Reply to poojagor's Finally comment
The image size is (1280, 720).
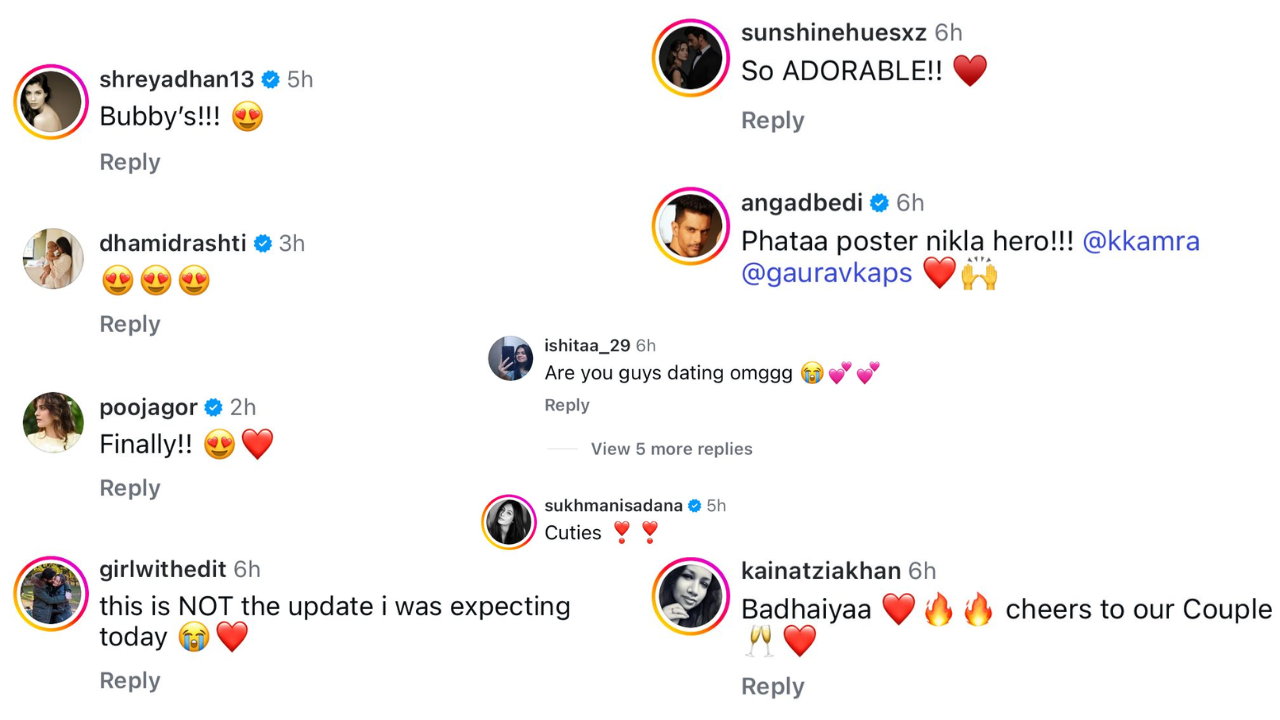coord(130,488)
